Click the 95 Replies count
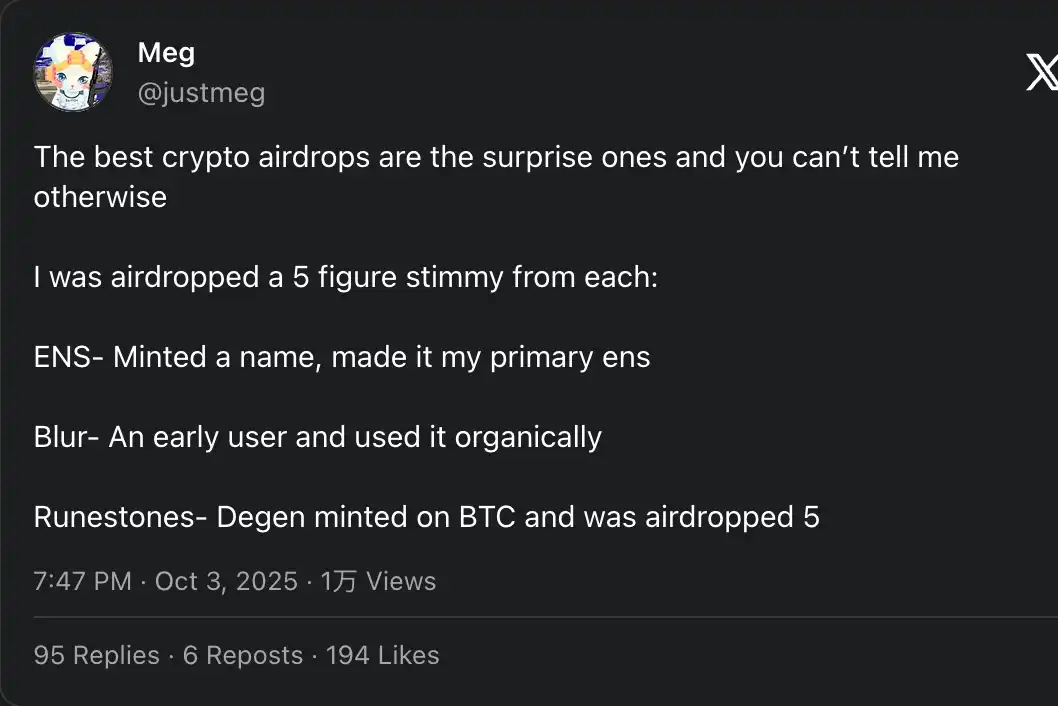 pyautogui.click(x=96, y=655)
